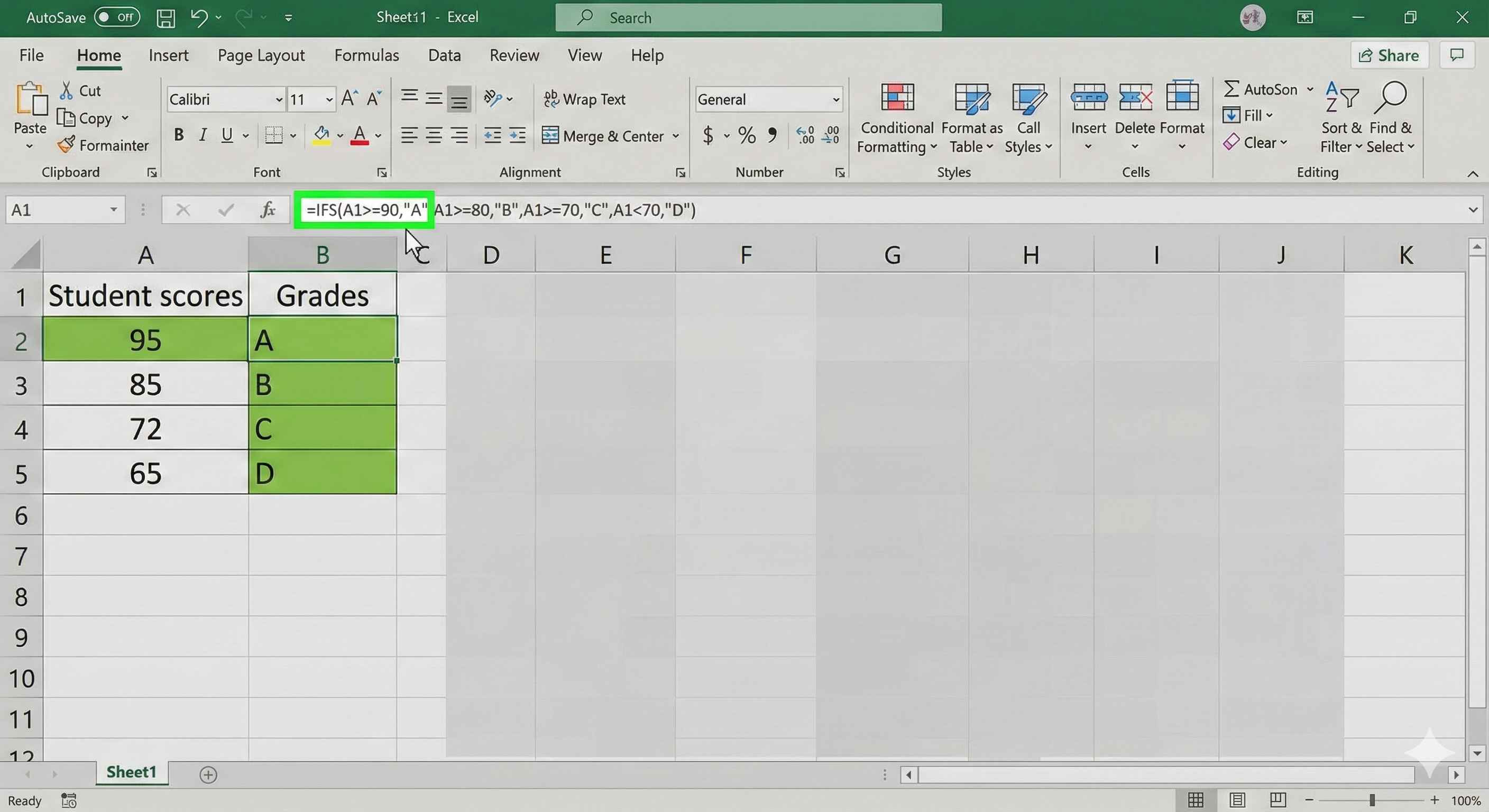Click the Conditional Formatting icon
Image resolution: width=1489 pixels, height=812 pixels.
pyautogui.click(x=897, y=97)
